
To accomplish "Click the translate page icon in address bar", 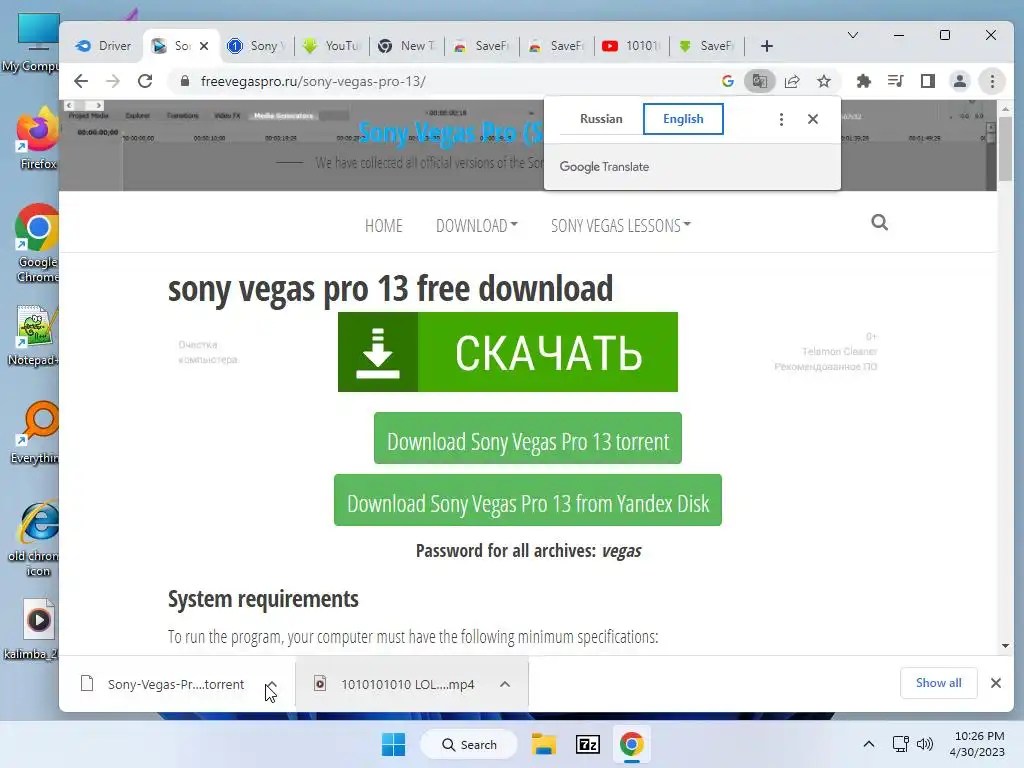I will (760, 81).
